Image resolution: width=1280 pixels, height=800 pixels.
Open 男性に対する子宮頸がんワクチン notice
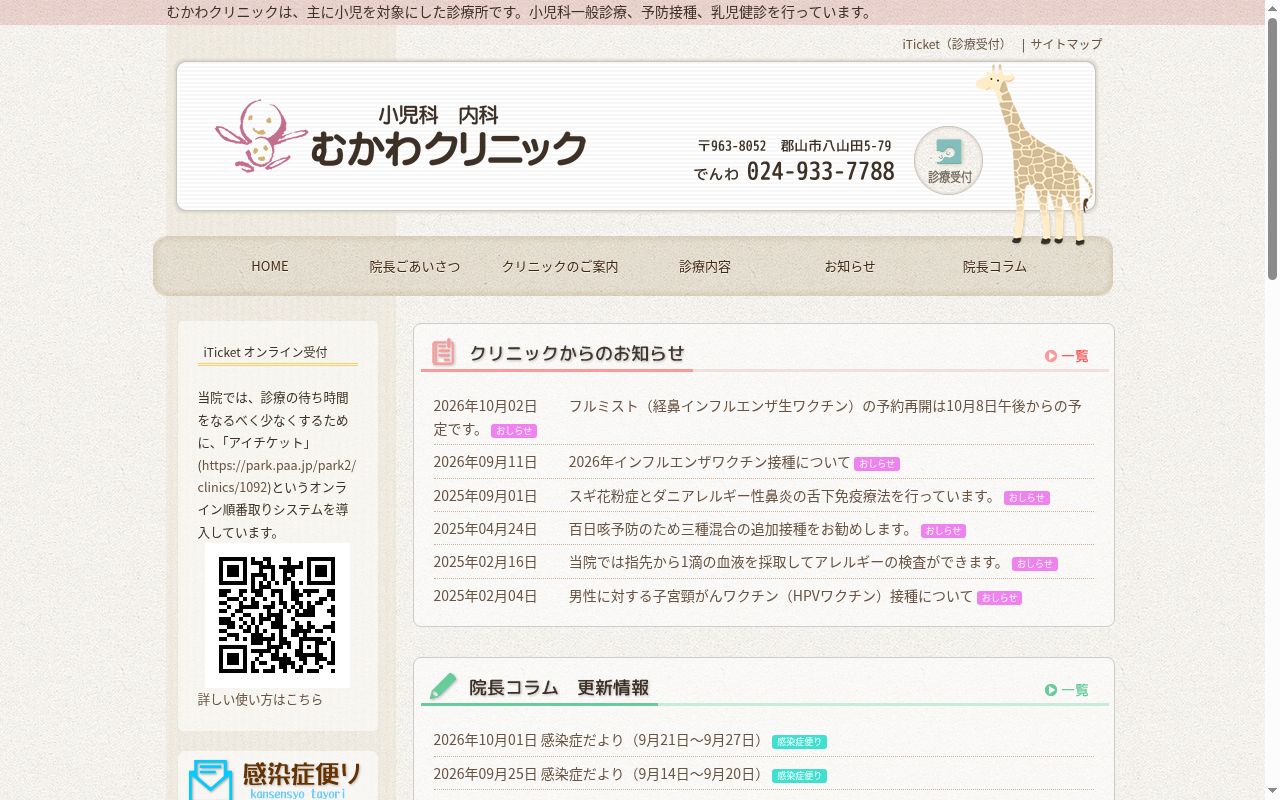point(770,596)
